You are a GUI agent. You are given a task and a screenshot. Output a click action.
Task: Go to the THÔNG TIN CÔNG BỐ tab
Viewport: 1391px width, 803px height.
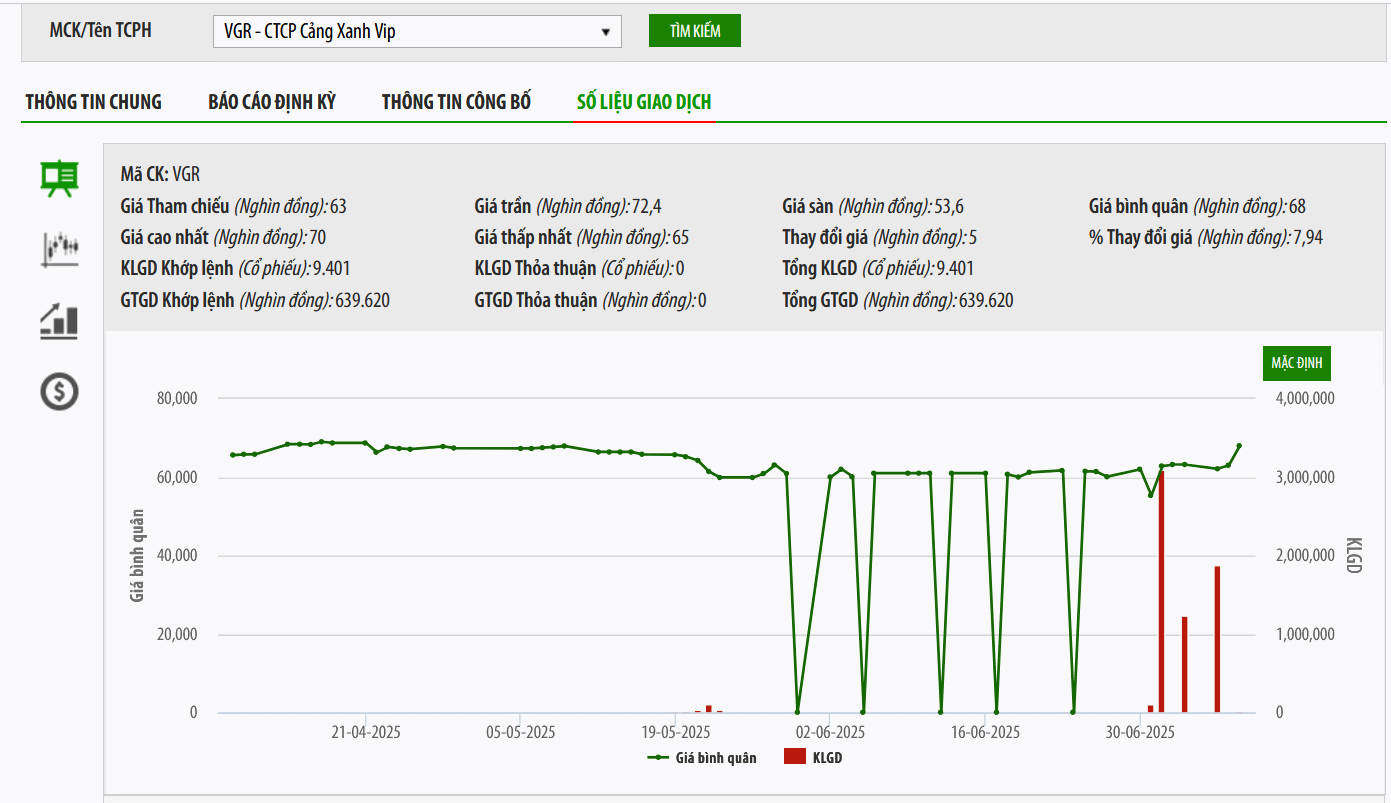[x=456, y=102]
